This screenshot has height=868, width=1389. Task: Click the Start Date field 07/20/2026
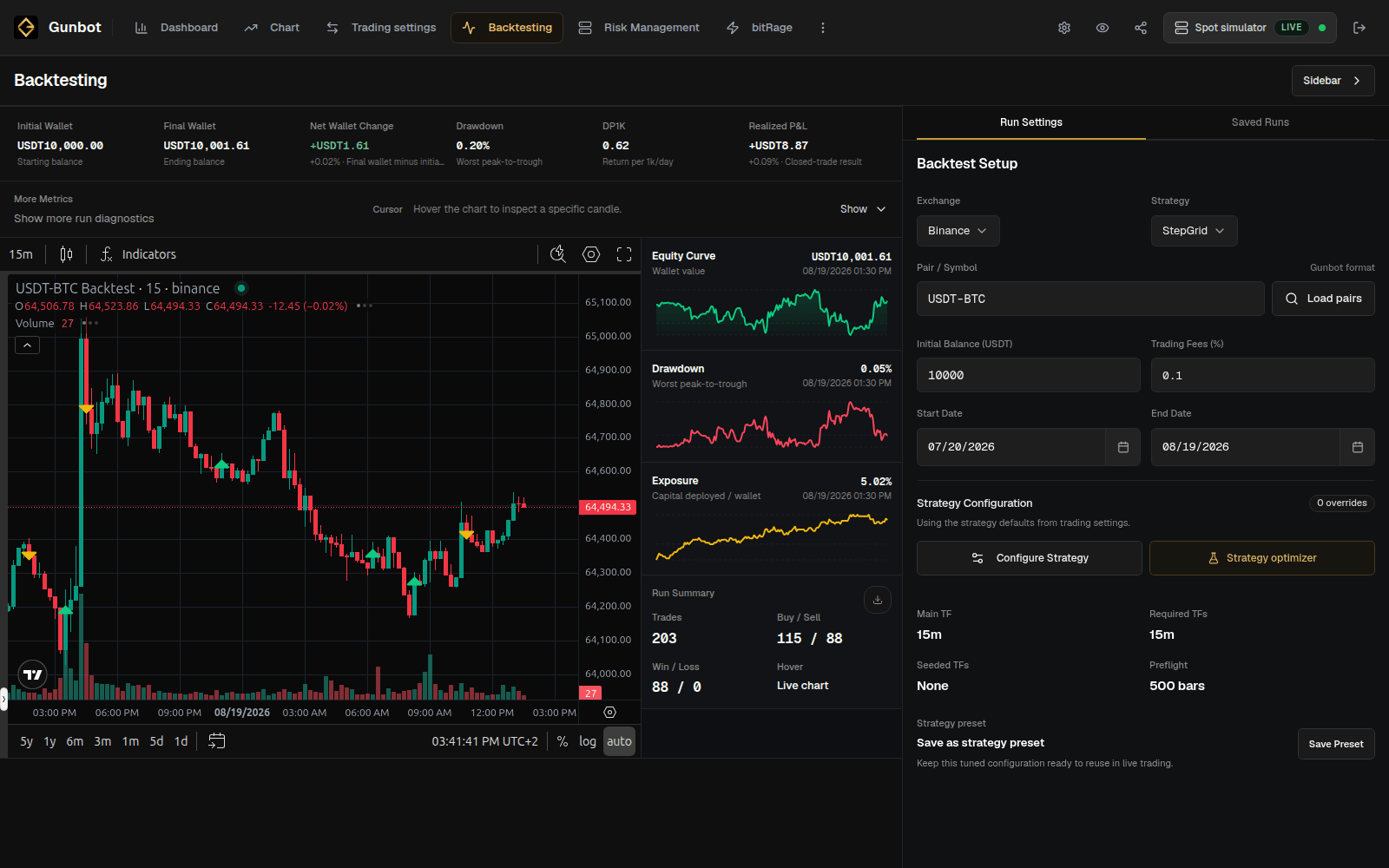pos(1011,447)
